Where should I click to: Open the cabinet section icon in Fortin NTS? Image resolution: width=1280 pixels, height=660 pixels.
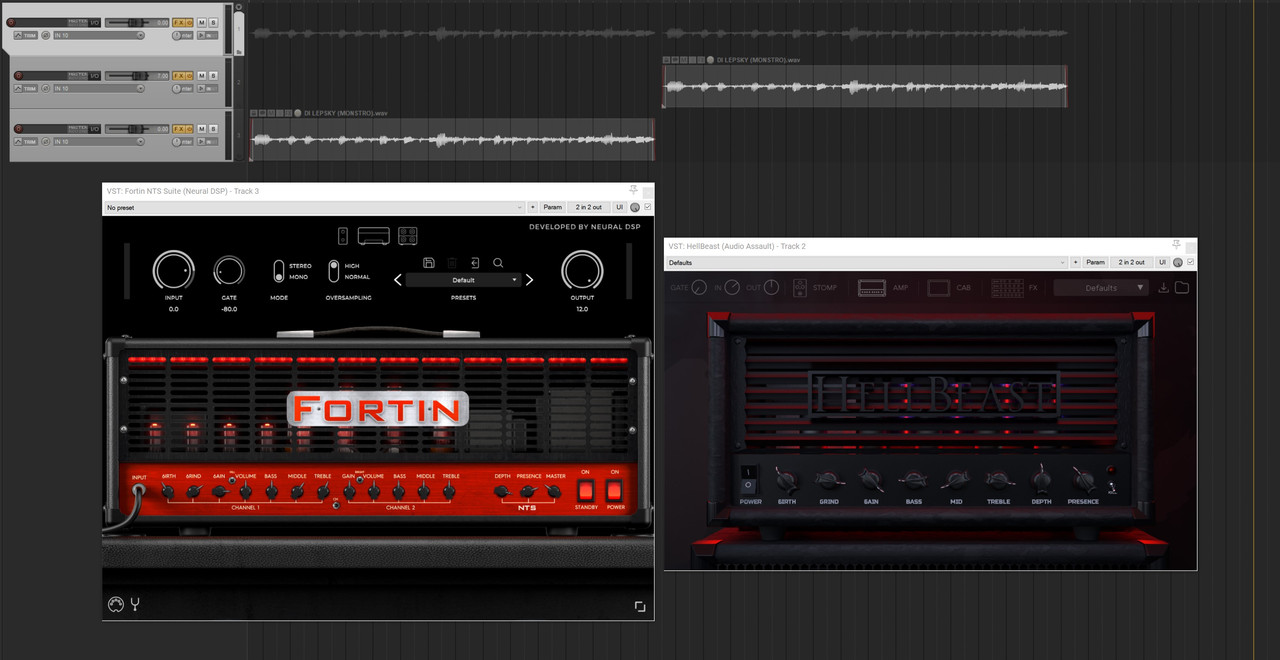coord(407,236)
